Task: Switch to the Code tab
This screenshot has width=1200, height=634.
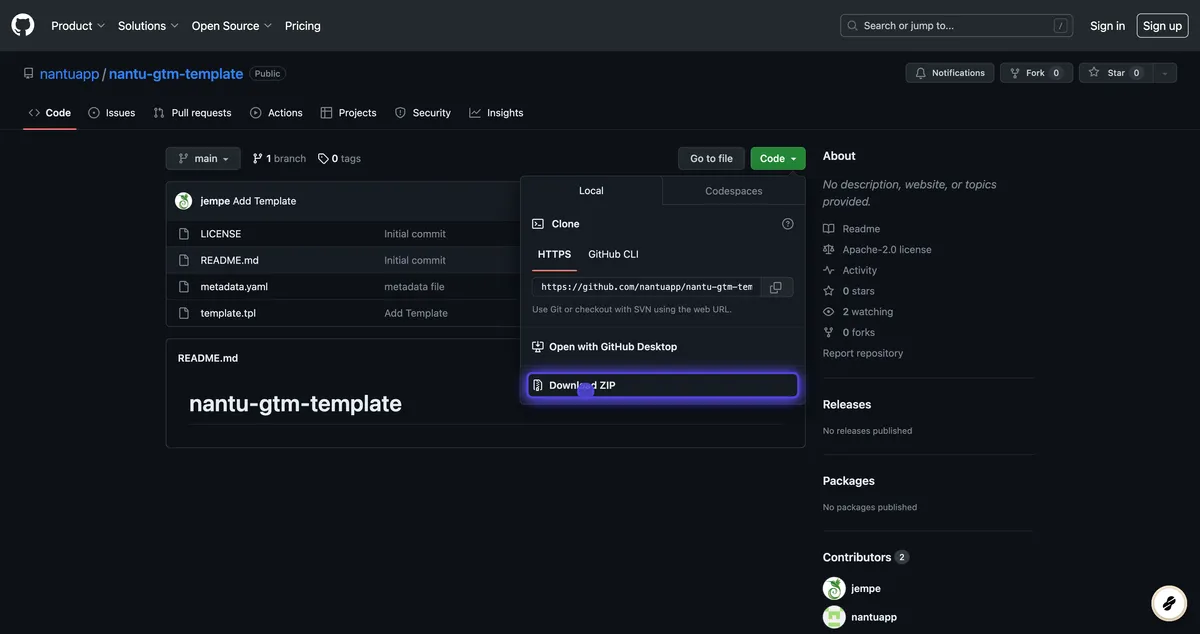Action: pyautogui.click(x=50, y=113)
